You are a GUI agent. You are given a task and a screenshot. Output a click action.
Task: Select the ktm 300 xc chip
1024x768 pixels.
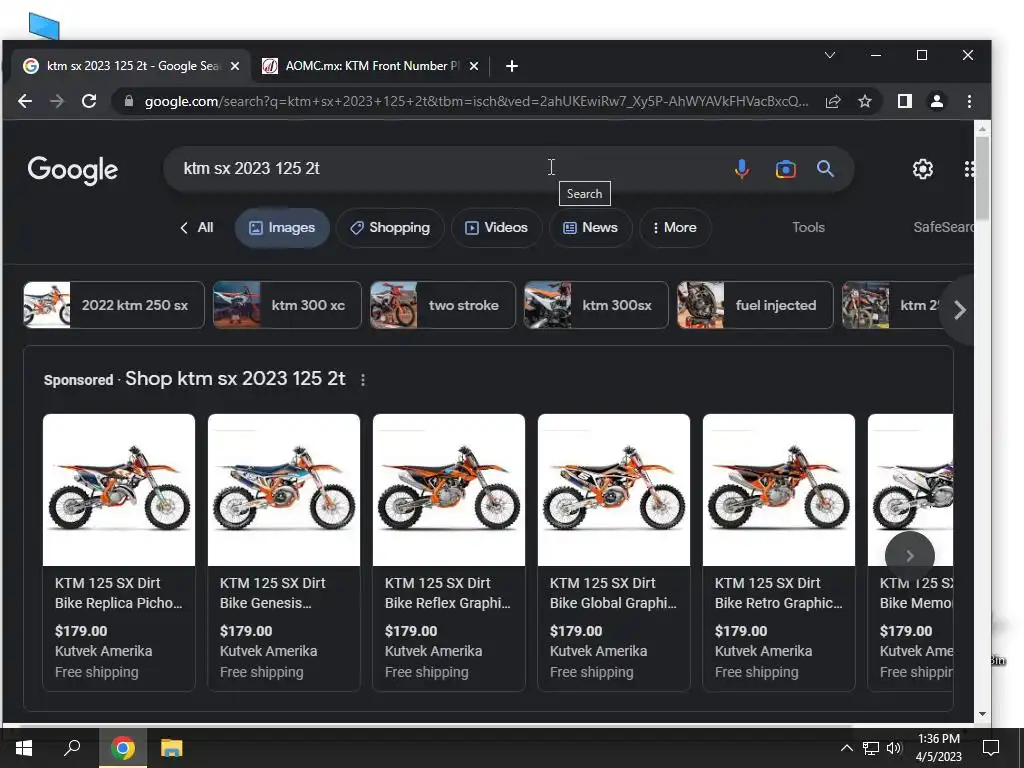[287, 305]
